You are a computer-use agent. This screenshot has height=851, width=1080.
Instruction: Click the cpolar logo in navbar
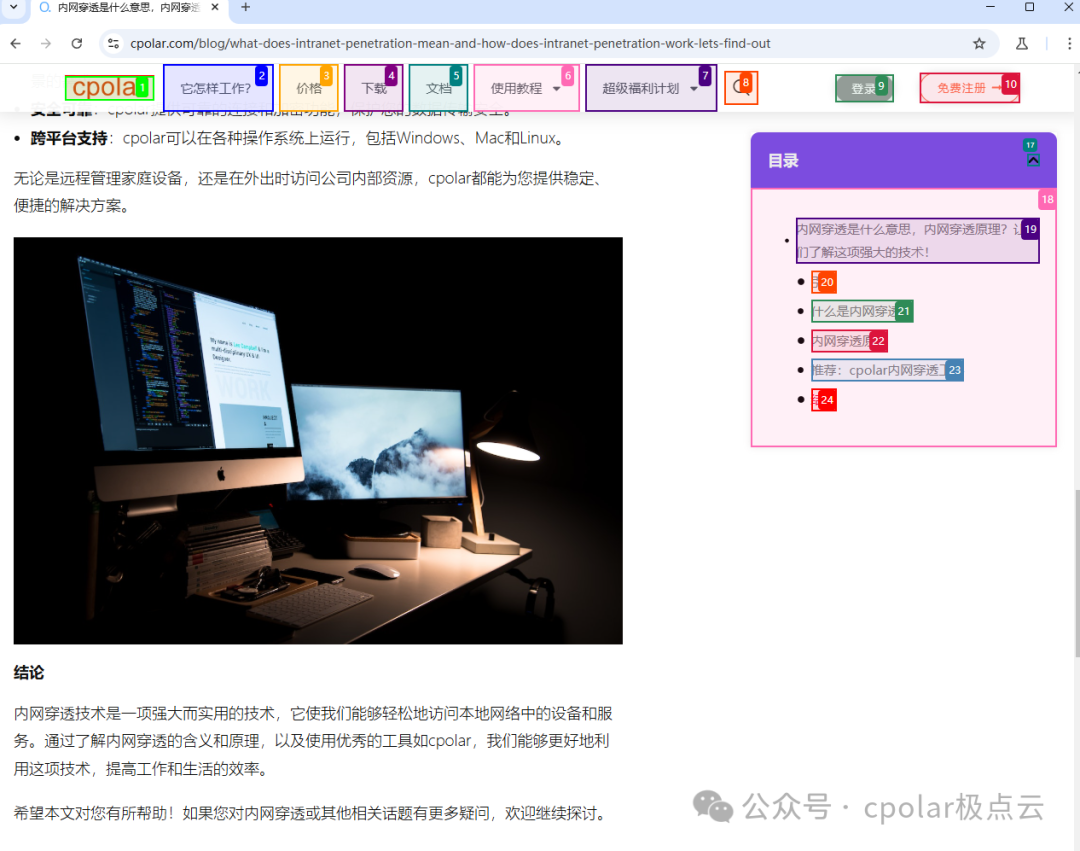[x=103, y=88]
